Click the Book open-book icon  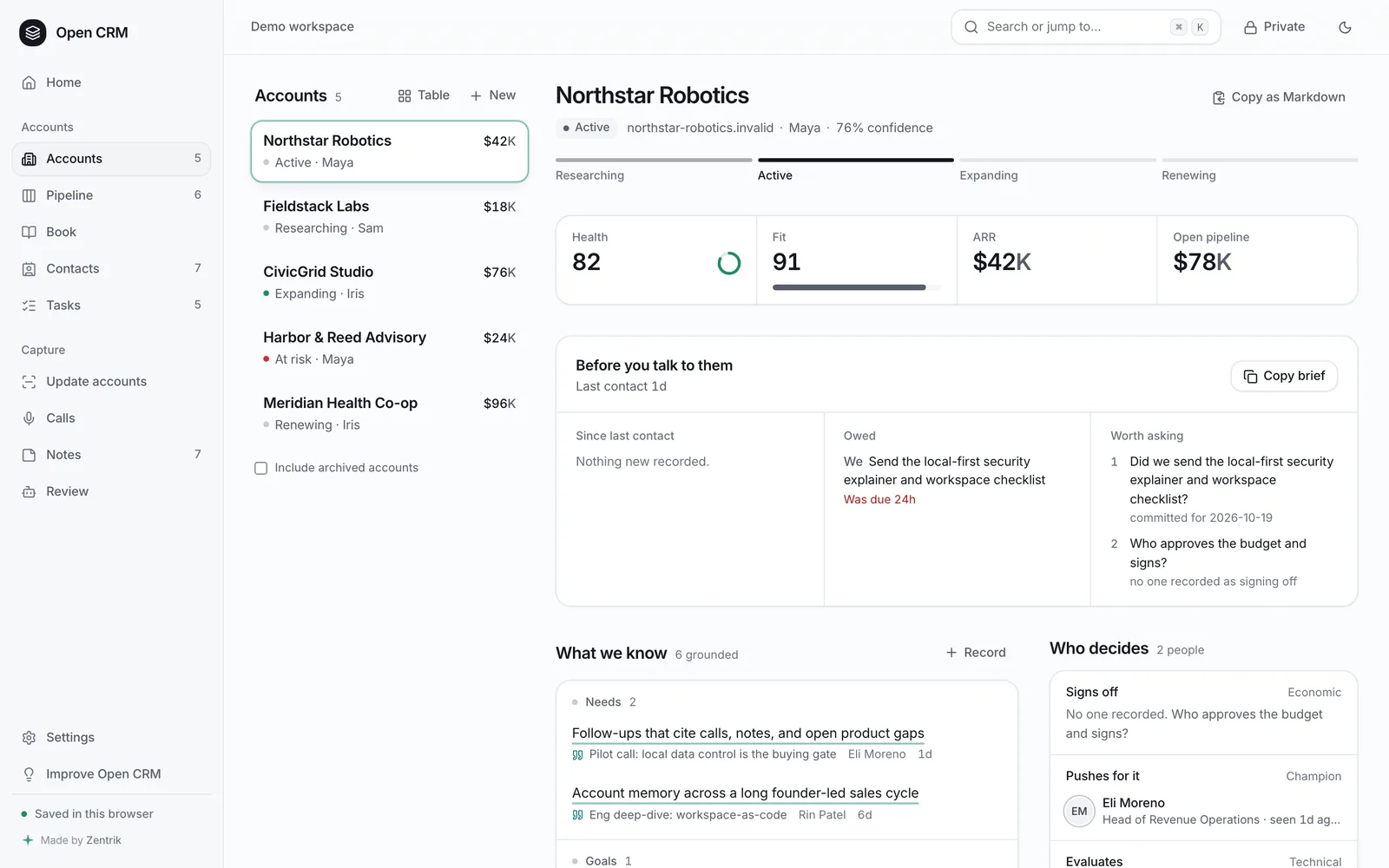click(x=29, y=232)
